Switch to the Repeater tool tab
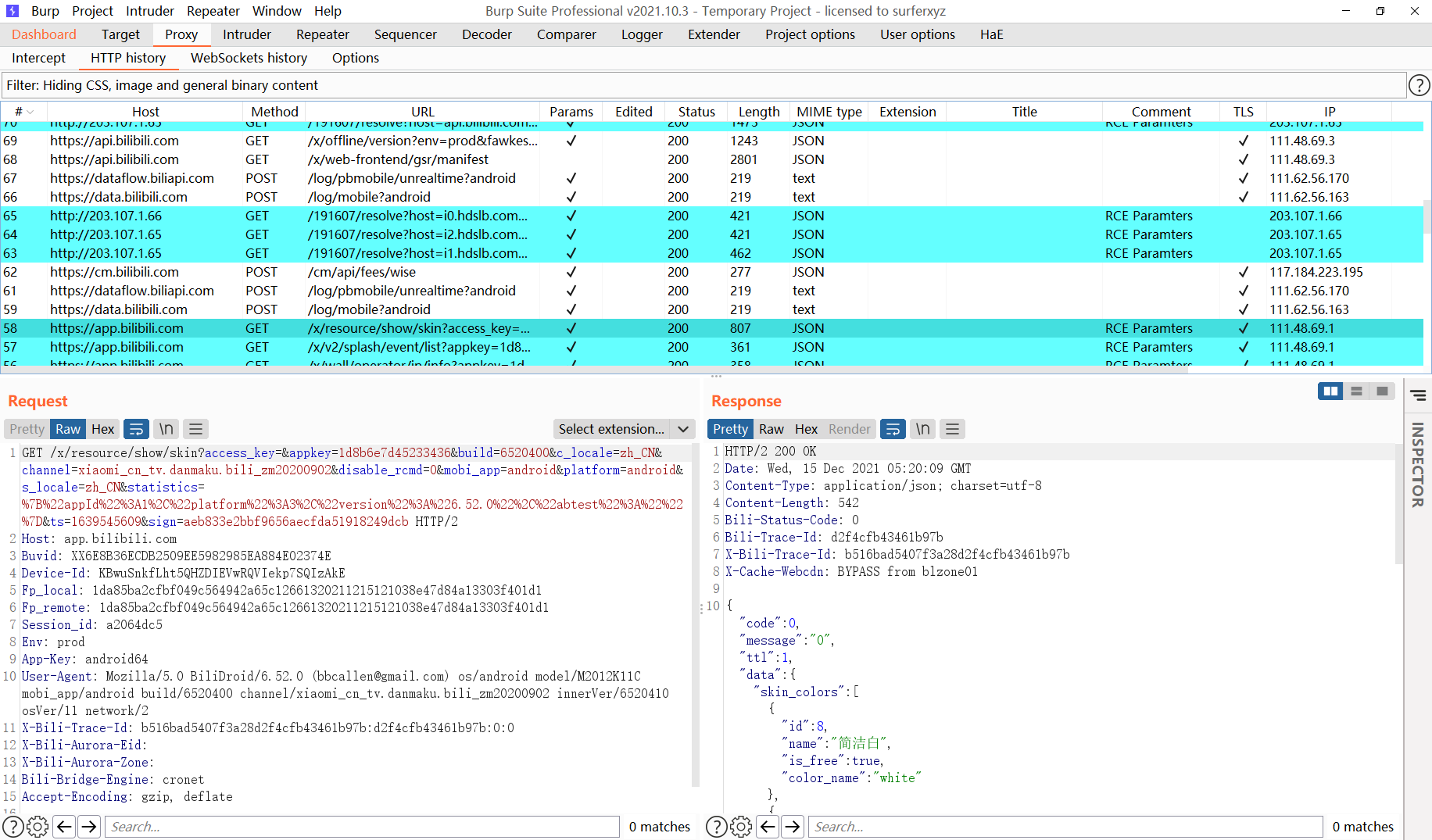The height and width of the screenshot is (840, 1432). pos(323,34)
